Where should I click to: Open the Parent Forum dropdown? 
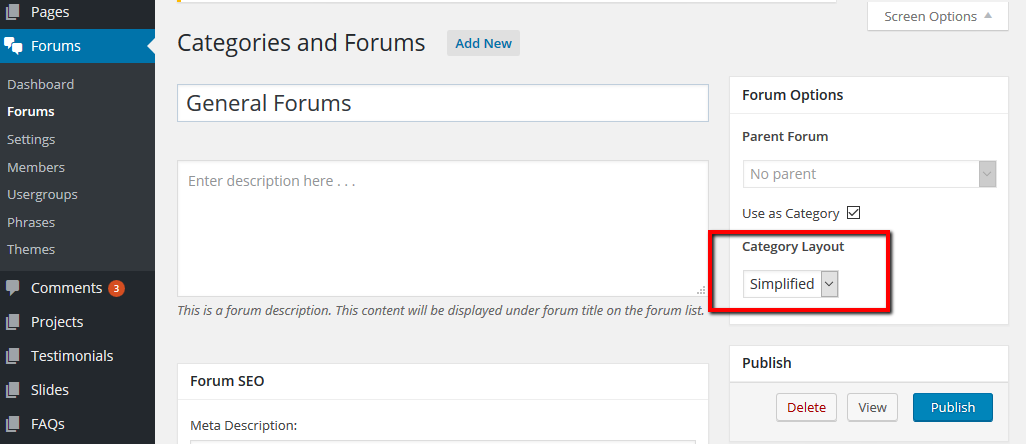tap(869, 174)
